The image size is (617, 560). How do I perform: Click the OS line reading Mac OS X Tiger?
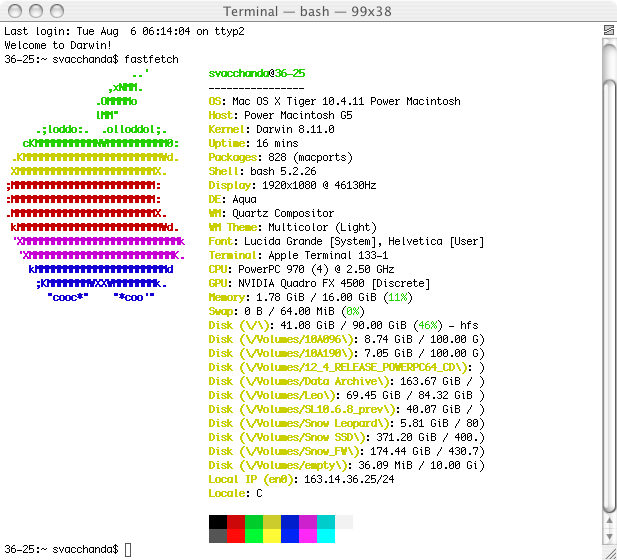334,101
